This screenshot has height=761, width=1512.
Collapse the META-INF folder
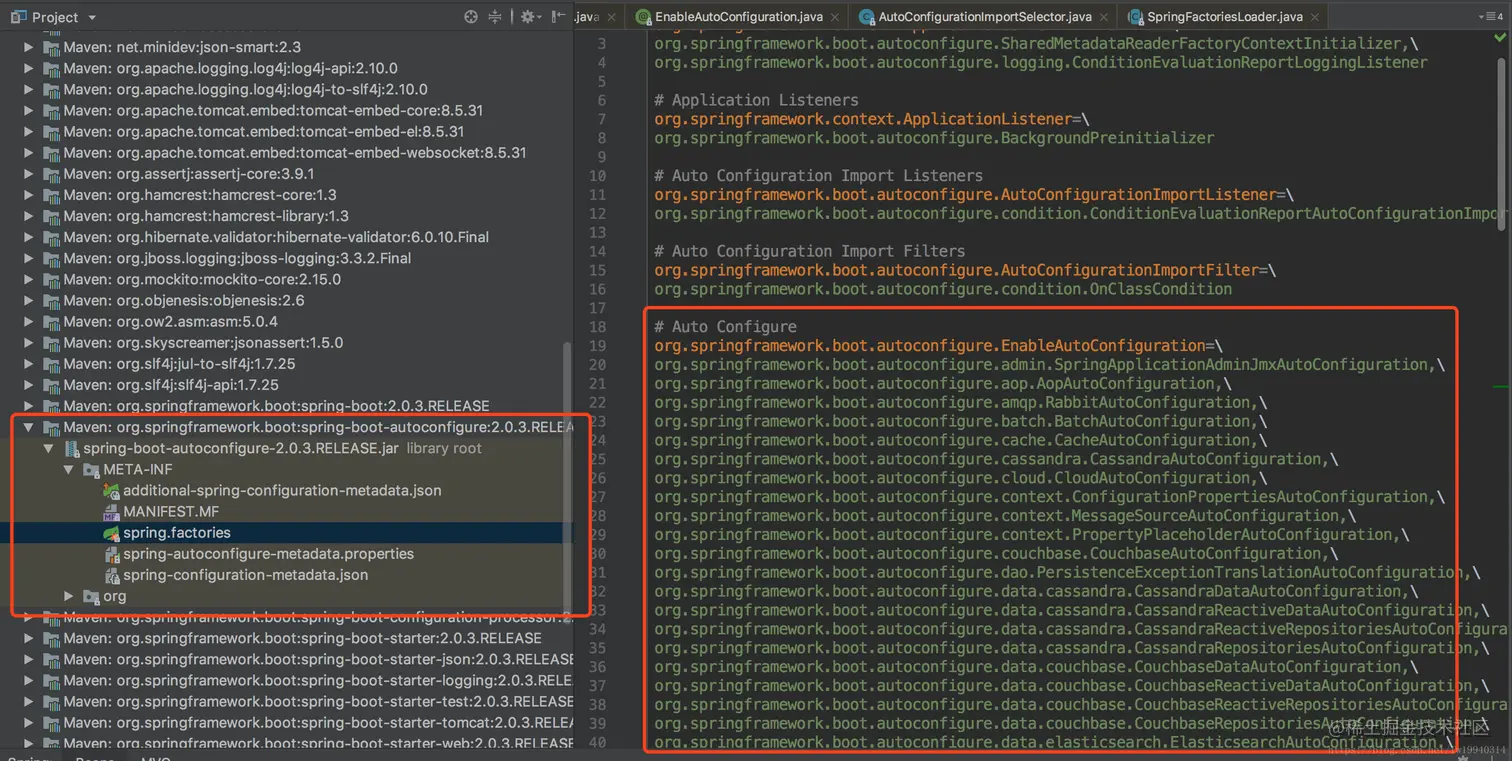69,470
